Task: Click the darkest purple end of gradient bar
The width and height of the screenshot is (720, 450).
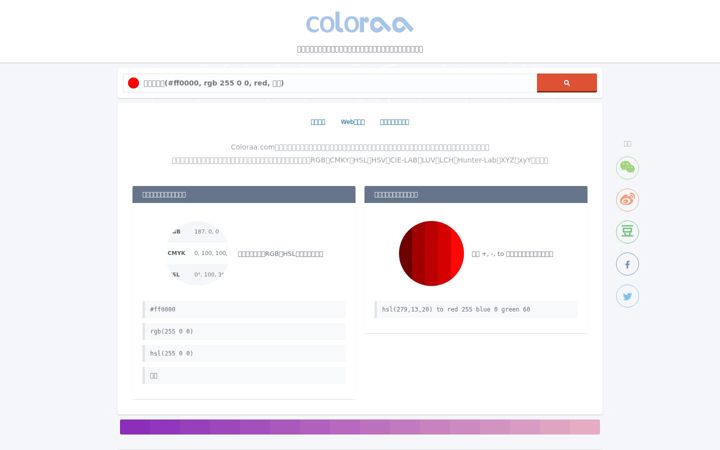Action: pyautogui.click(x=135, y=427)
